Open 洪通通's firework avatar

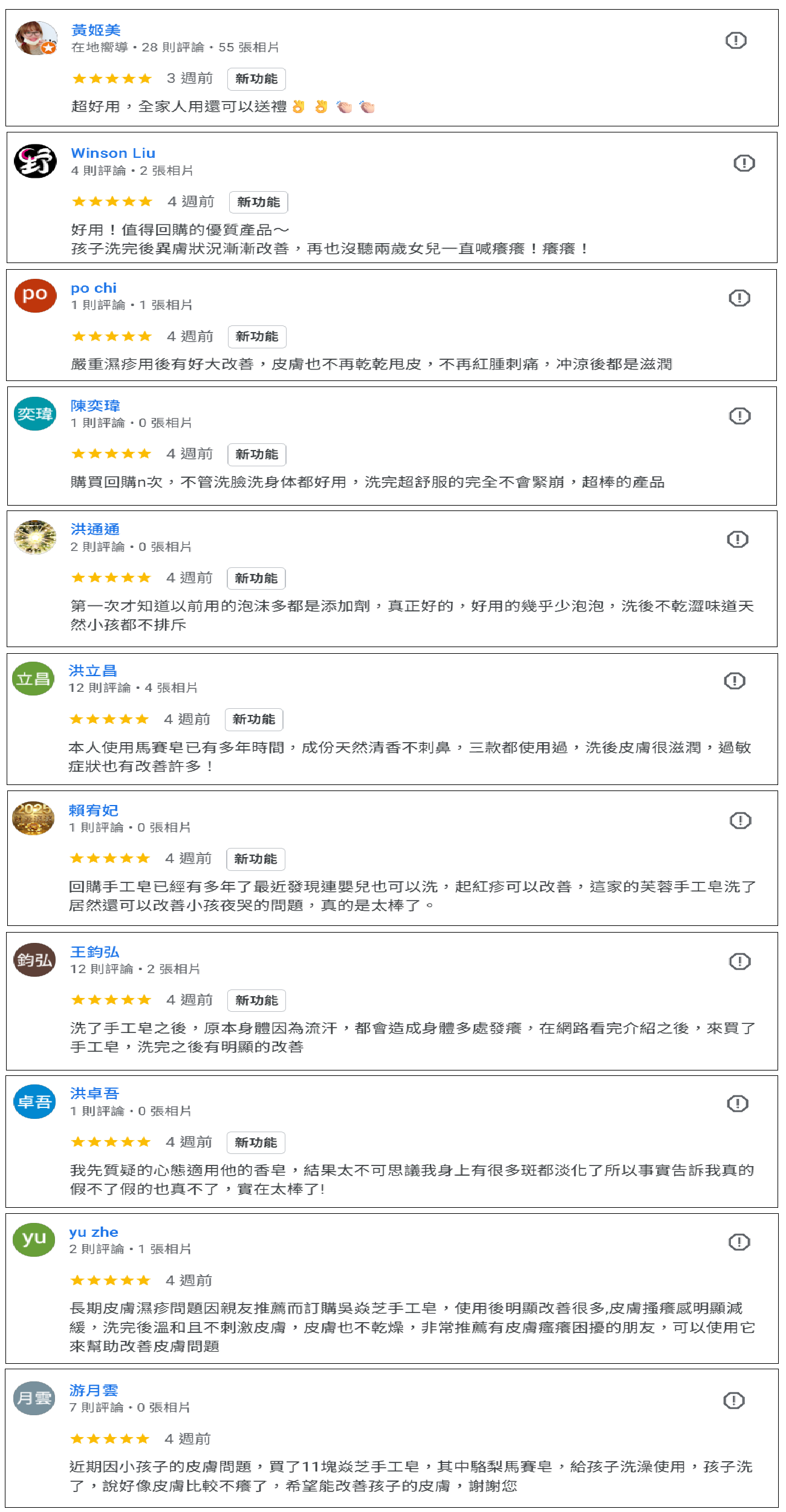pyautogui.click(x=35, y=537)
